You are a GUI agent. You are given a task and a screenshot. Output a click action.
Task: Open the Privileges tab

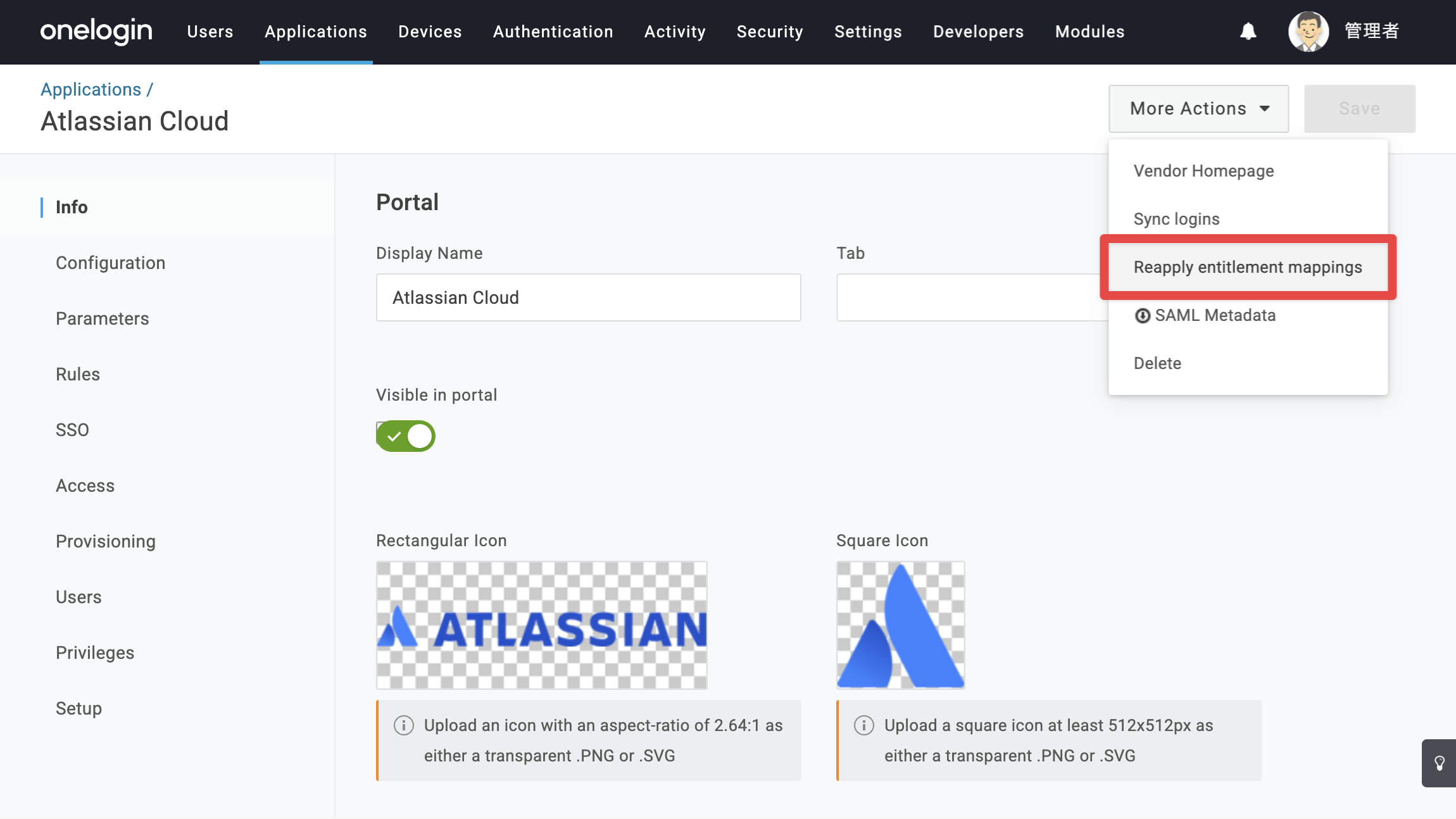[167, 653]
